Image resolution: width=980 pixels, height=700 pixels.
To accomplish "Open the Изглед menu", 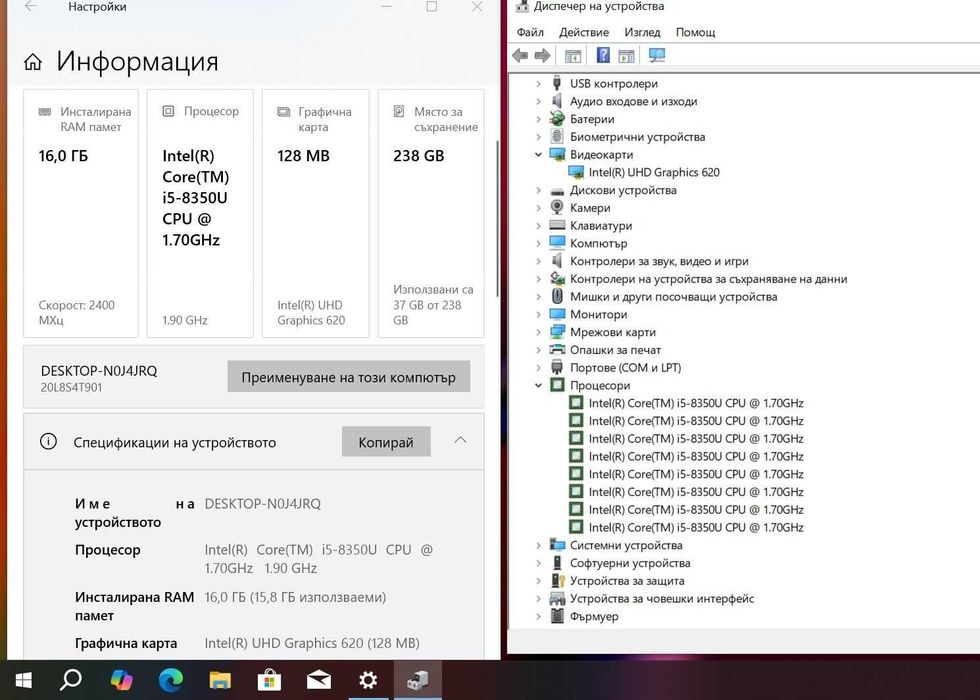I will point(642,32).
